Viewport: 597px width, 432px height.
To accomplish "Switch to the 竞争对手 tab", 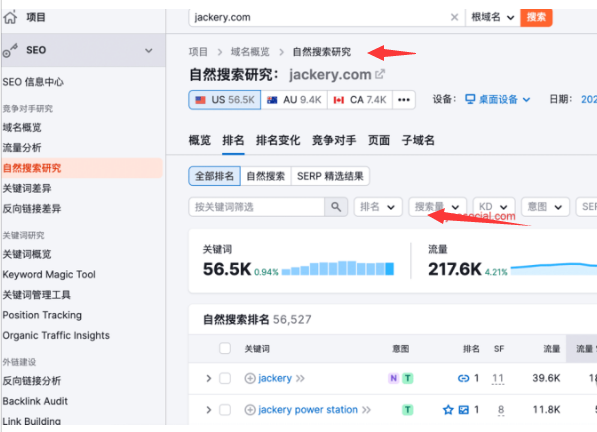I will [x=334, y=140].
